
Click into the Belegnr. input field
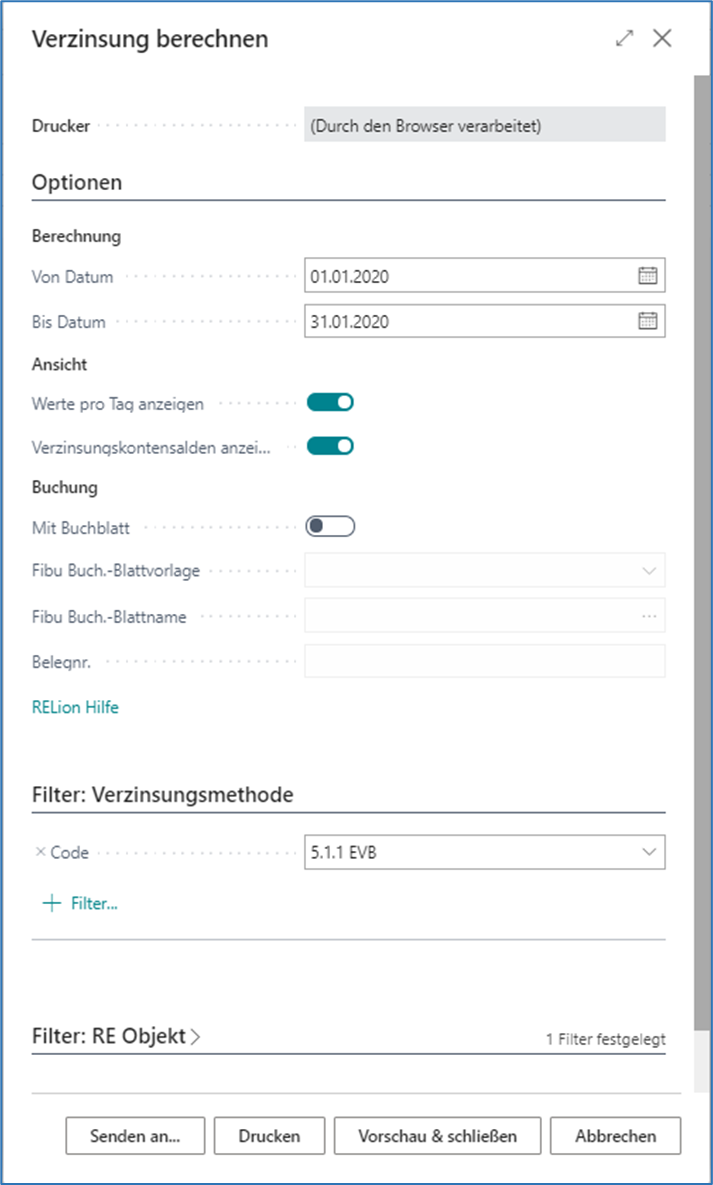pos(484,661)
